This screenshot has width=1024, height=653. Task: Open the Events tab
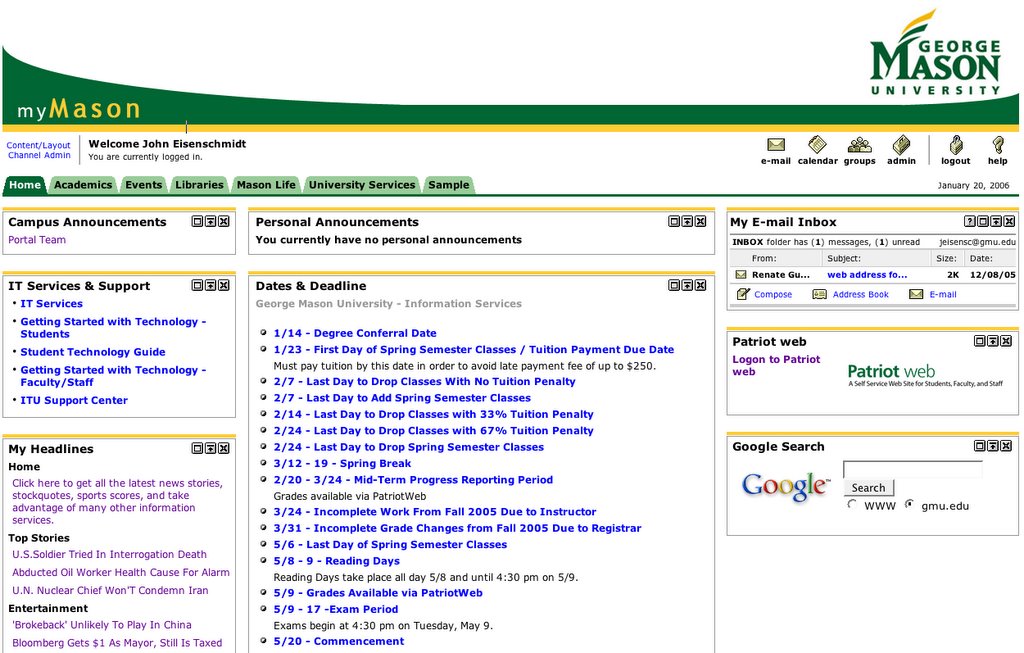tap(144, 185)
